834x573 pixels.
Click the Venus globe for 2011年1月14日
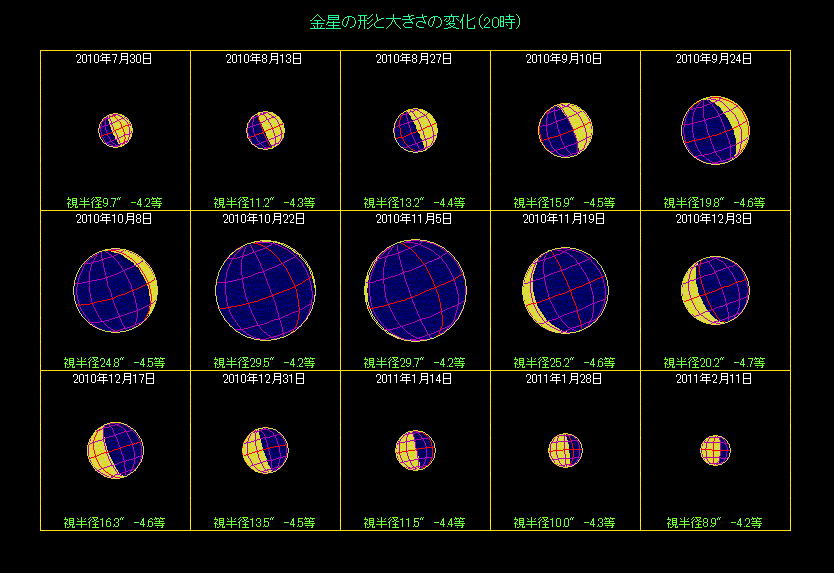tap(415, 450)
